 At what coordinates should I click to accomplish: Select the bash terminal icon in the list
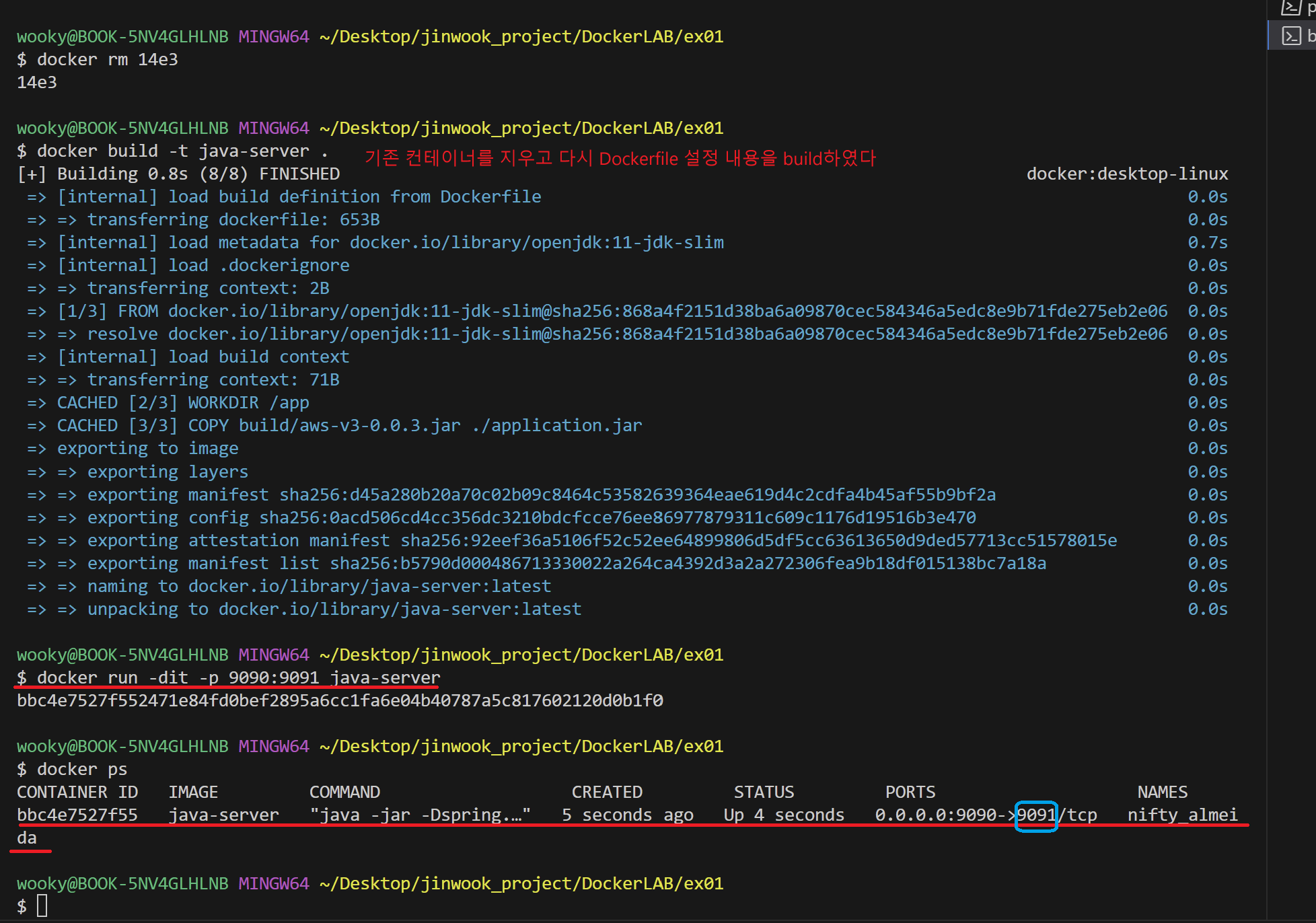[x=1291, y=36]
